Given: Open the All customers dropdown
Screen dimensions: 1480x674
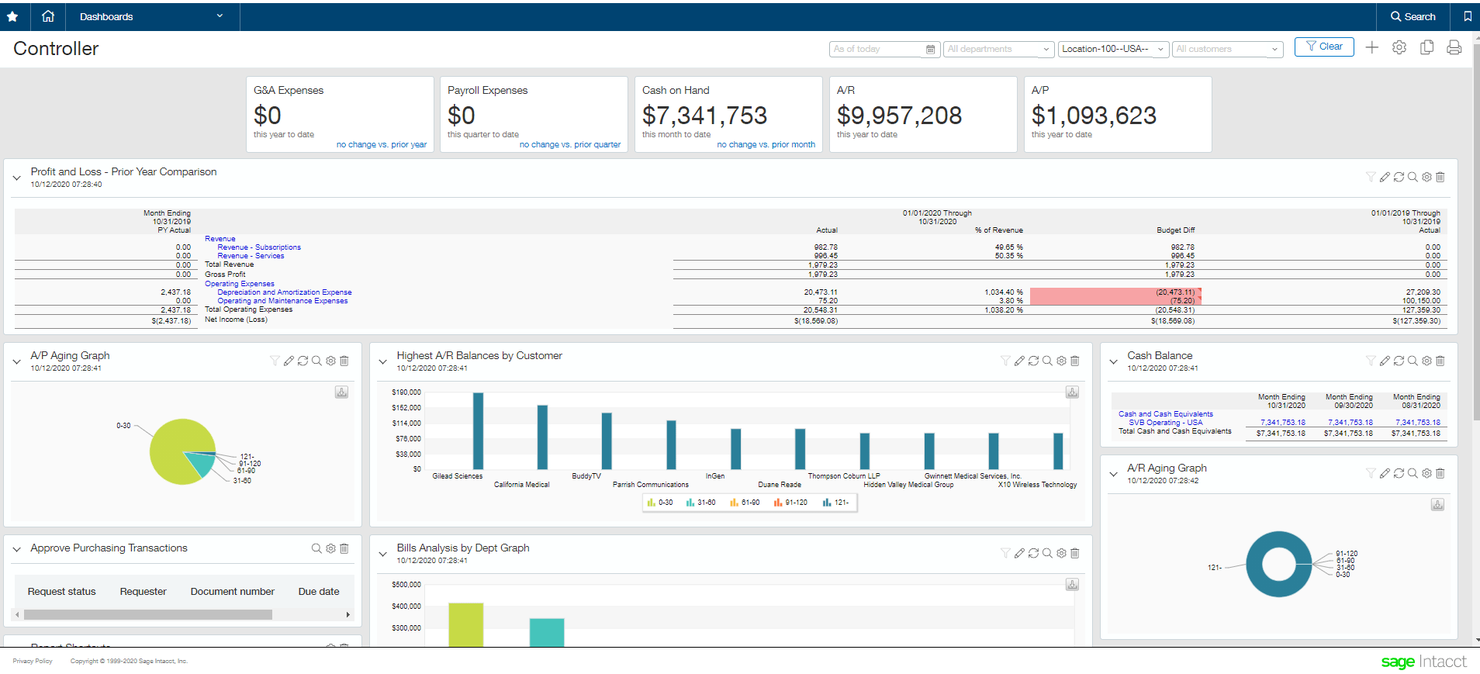Looking at the screenshot, I should pos(1226,48).
